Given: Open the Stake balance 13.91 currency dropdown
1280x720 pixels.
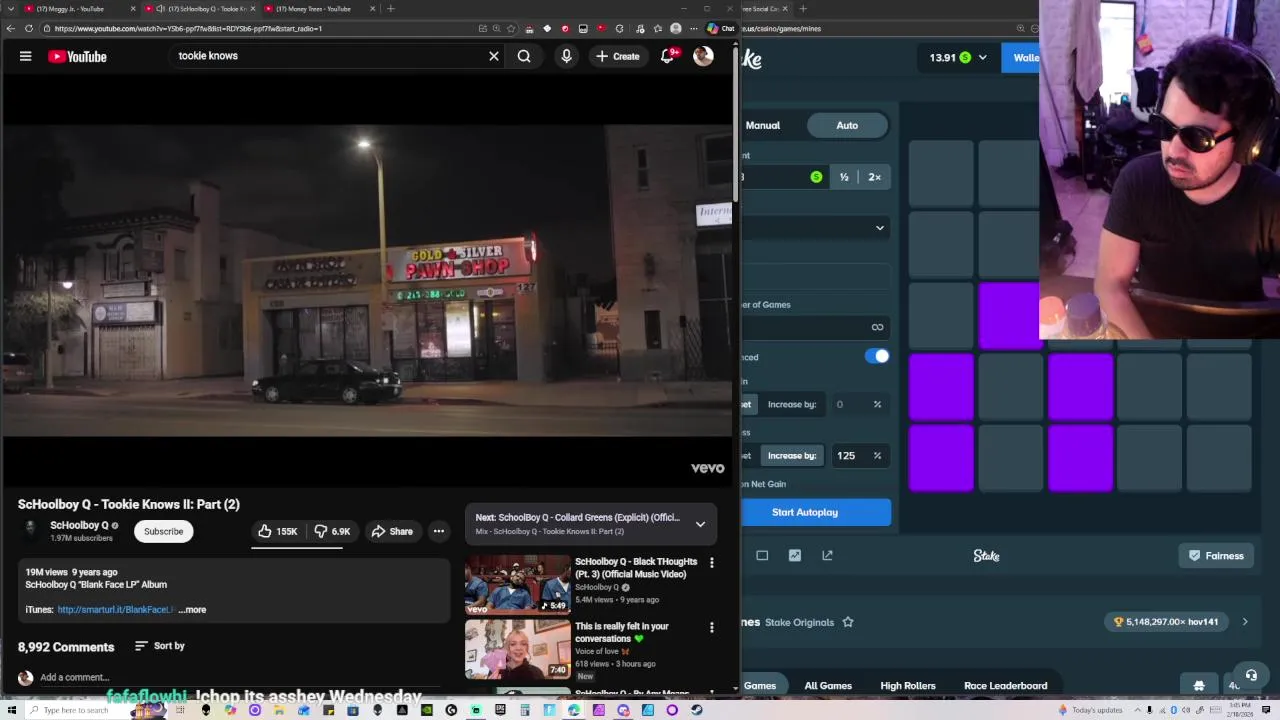Looking at the screenshot, I should 957,57.
